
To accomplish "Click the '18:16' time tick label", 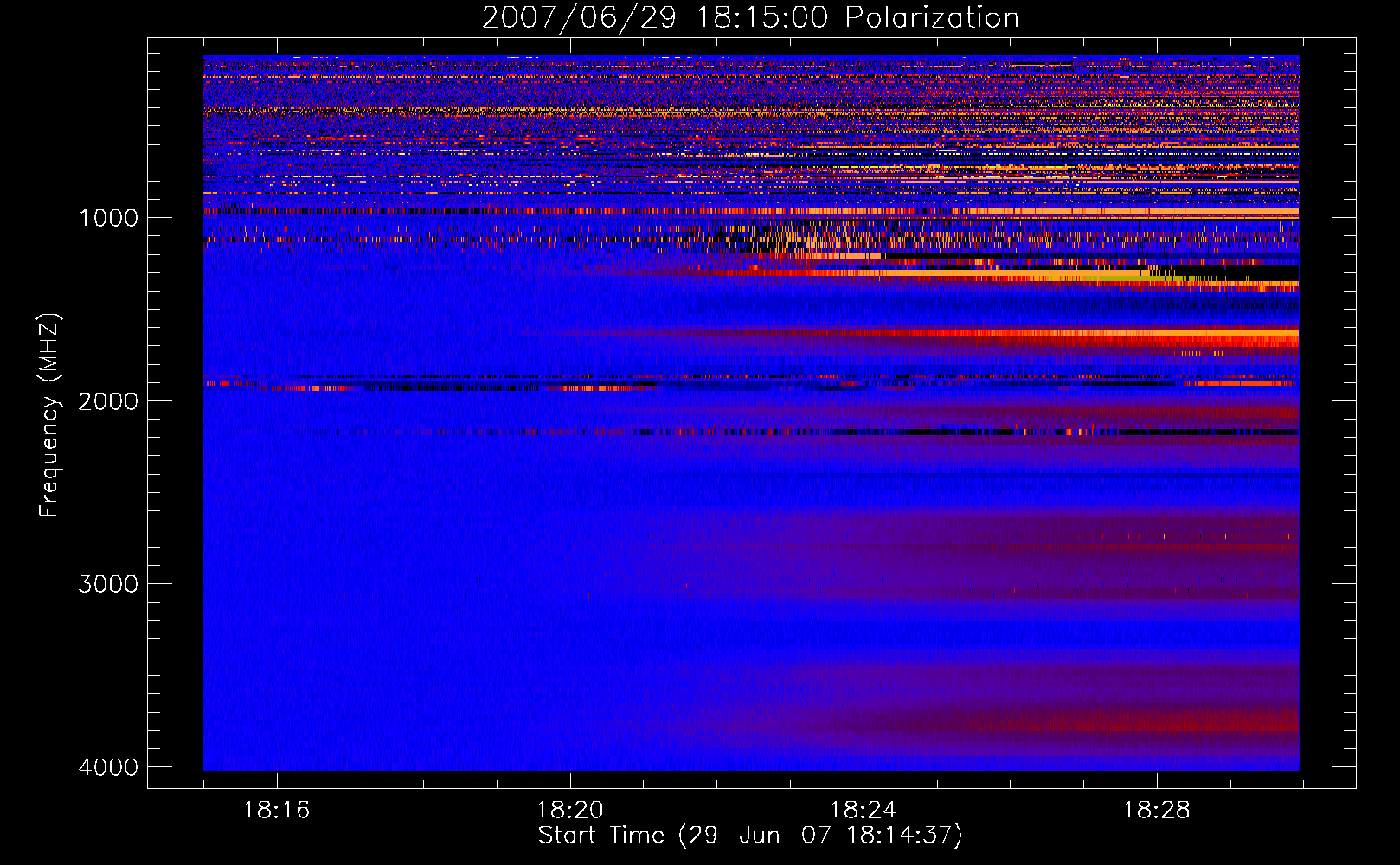I will tap(277, 810).
